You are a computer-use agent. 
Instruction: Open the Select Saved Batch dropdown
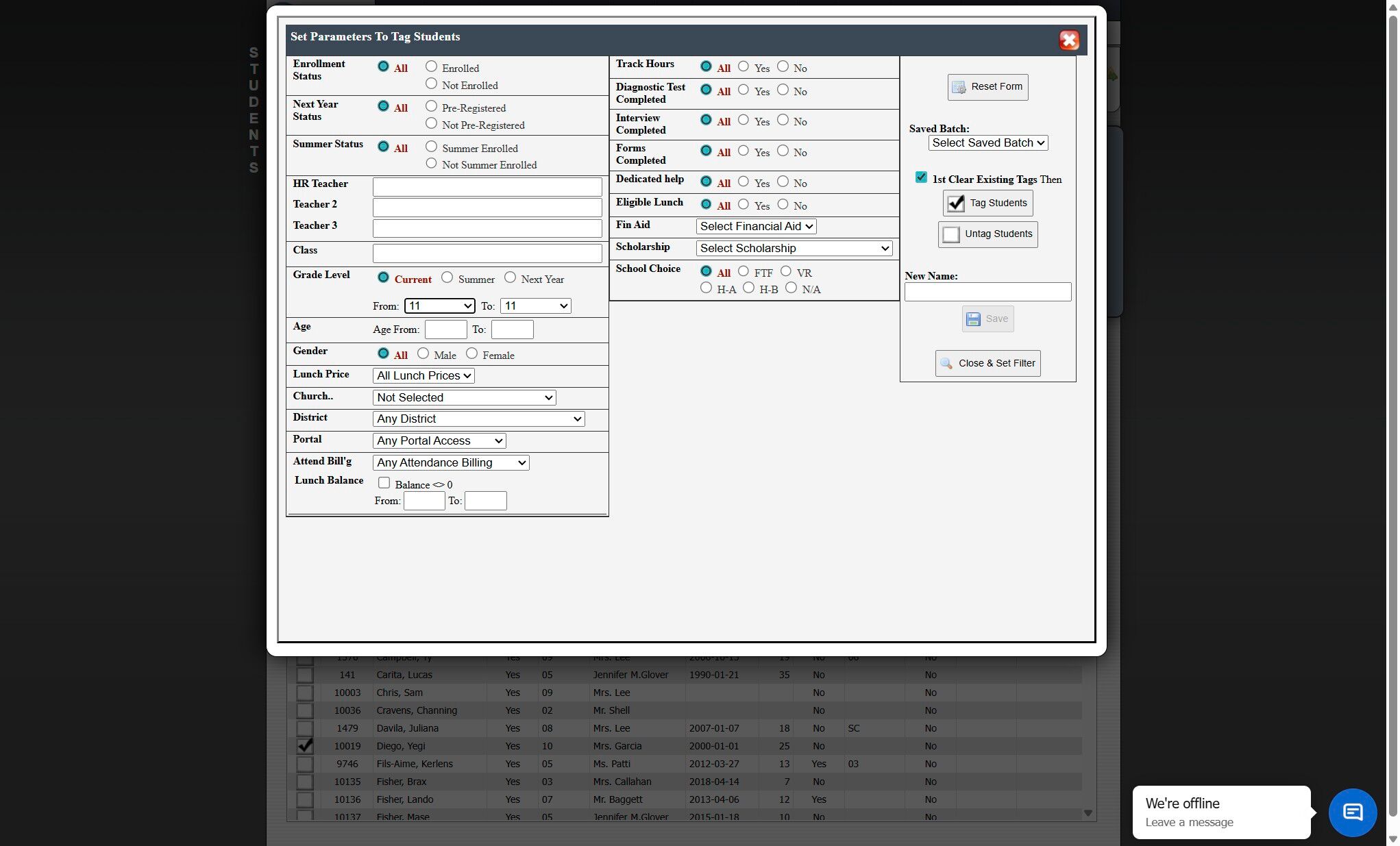(x=987, y=143)
